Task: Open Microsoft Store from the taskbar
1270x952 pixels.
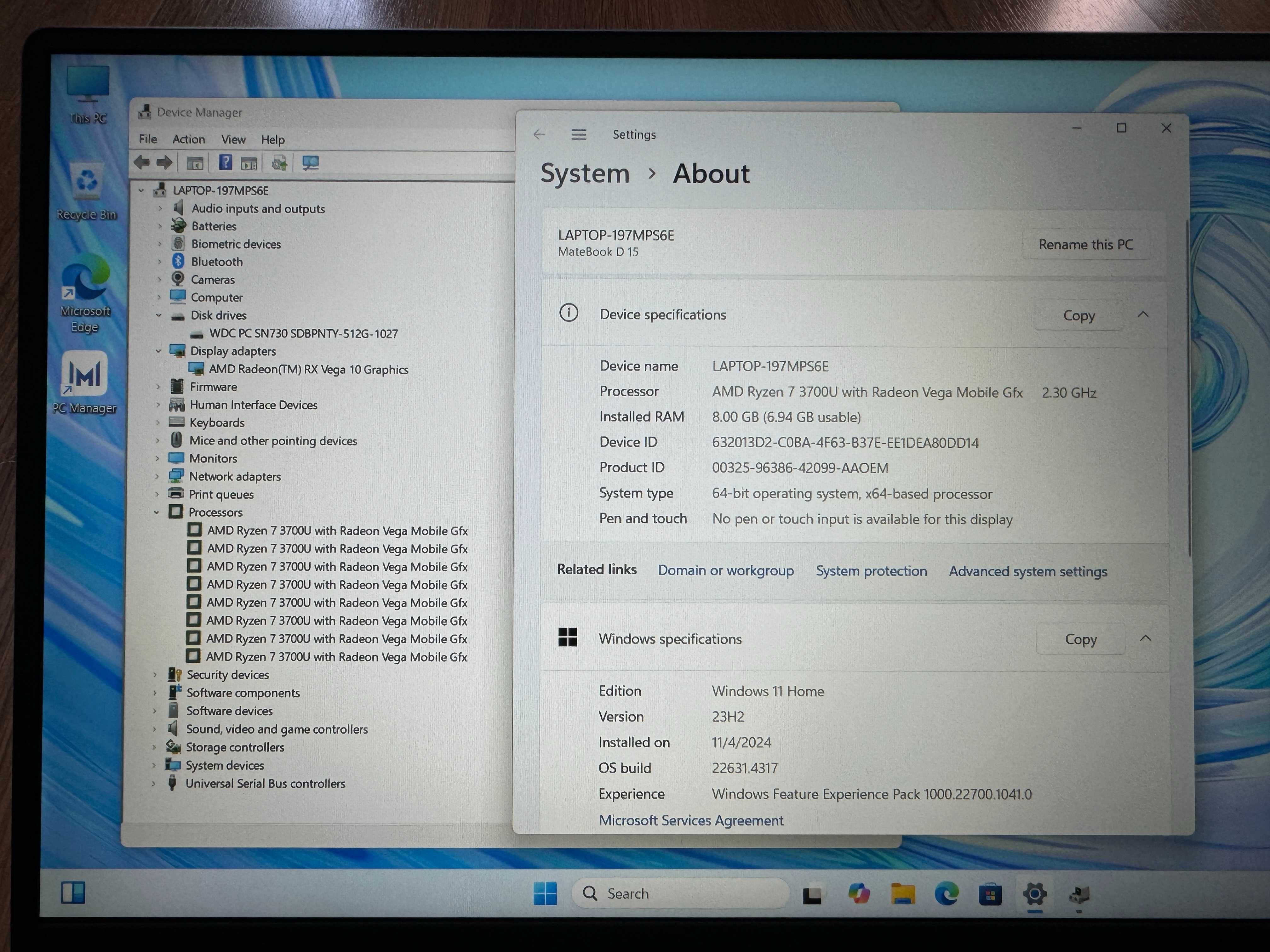Action: coord(990,894)
